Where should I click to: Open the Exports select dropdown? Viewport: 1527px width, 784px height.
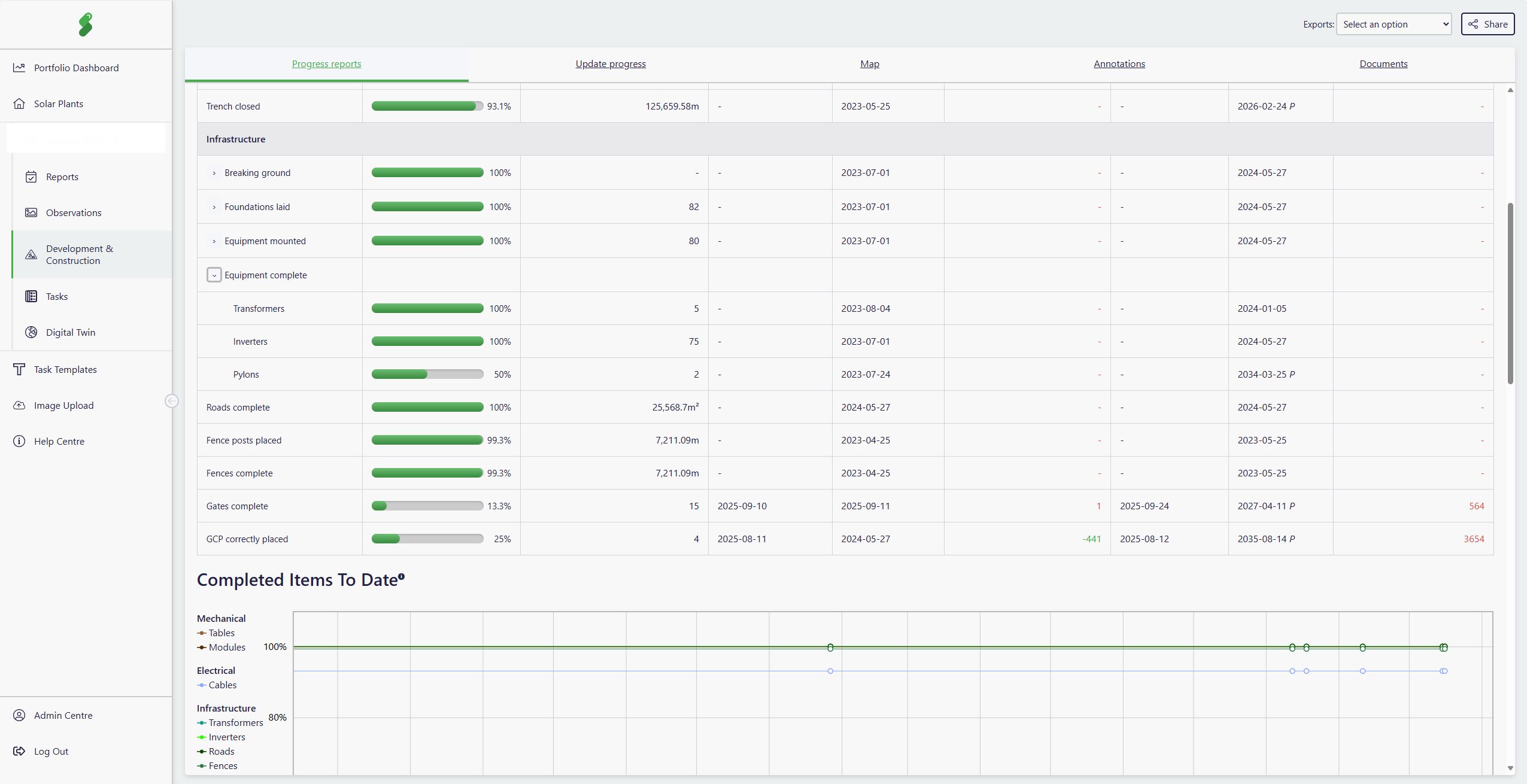(x=1393, y=24)
